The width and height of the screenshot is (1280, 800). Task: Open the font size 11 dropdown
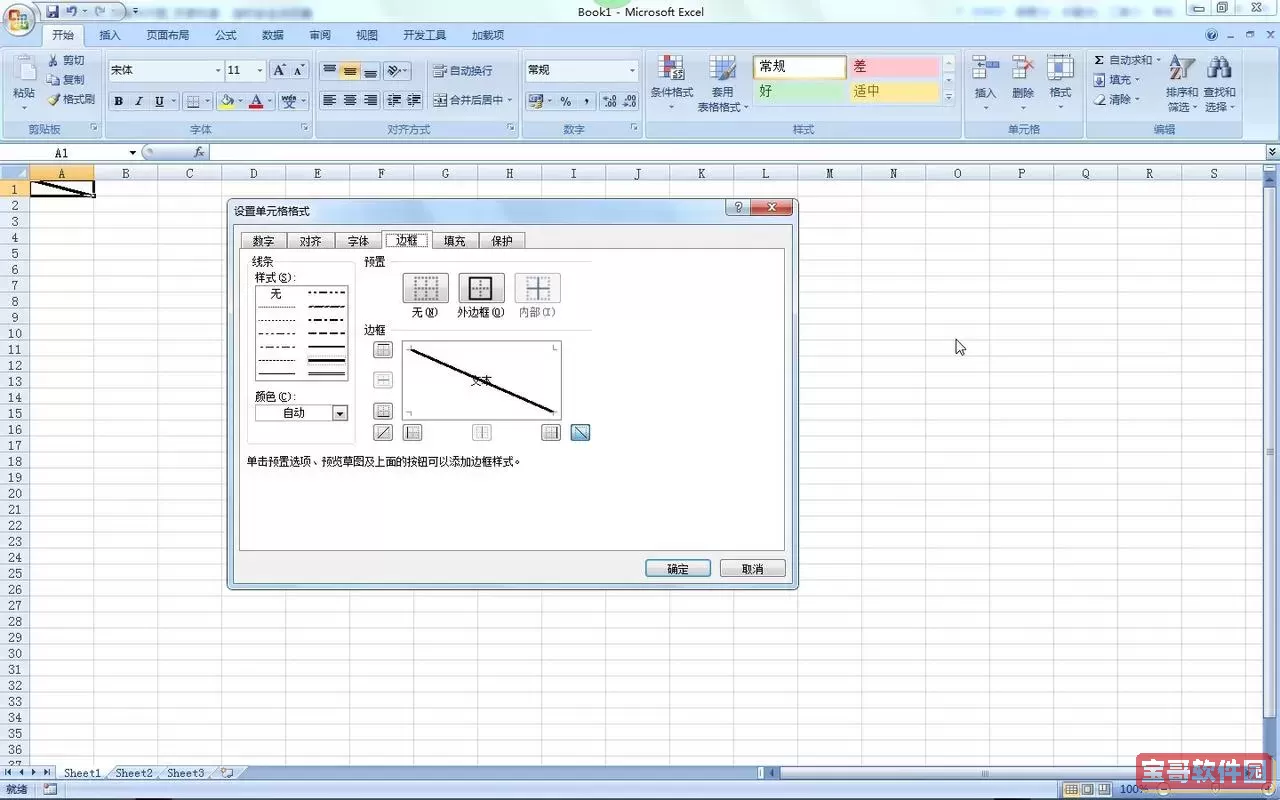(x=260, y=71)
